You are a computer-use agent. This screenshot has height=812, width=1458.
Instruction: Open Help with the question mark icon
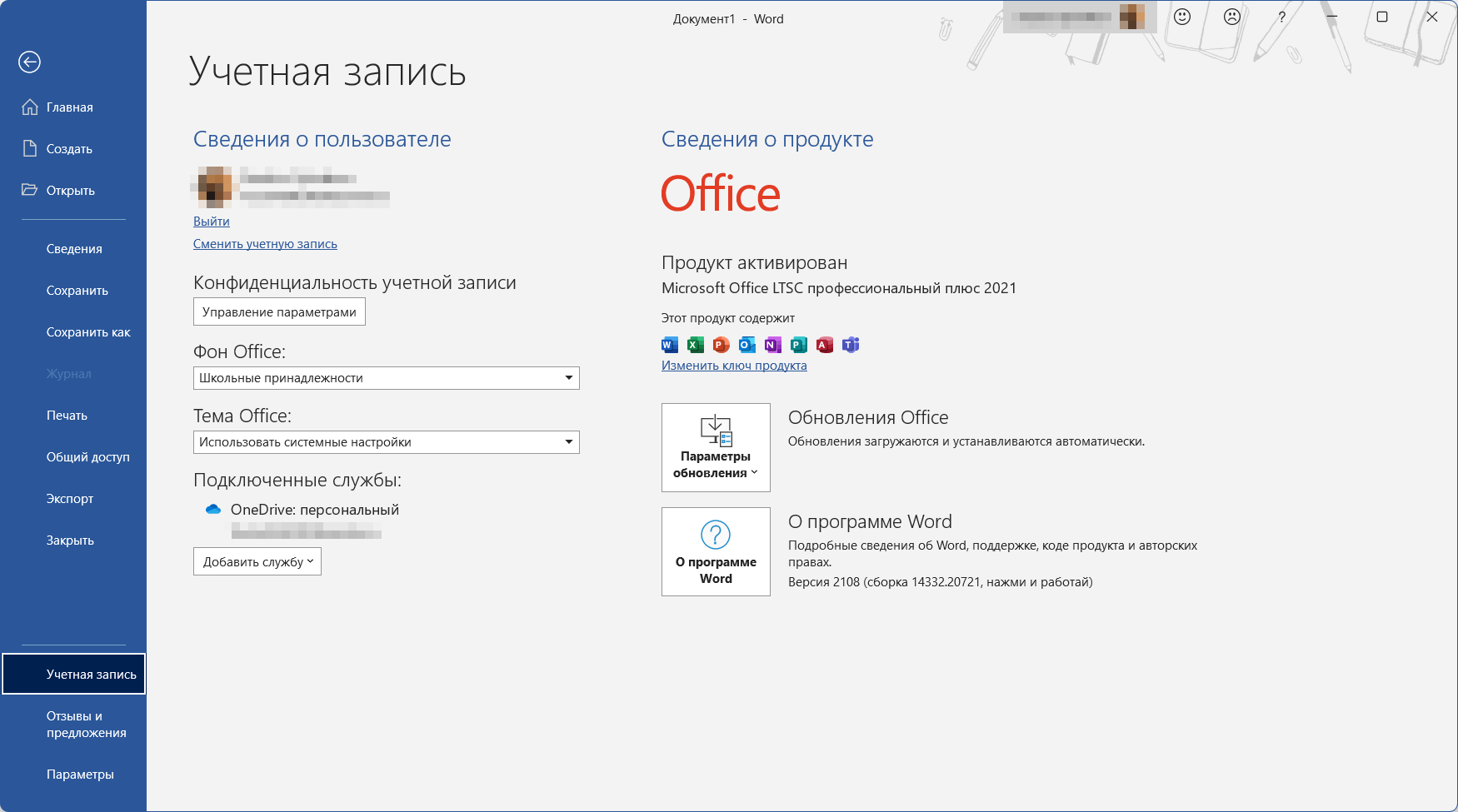click(1282, 17)
